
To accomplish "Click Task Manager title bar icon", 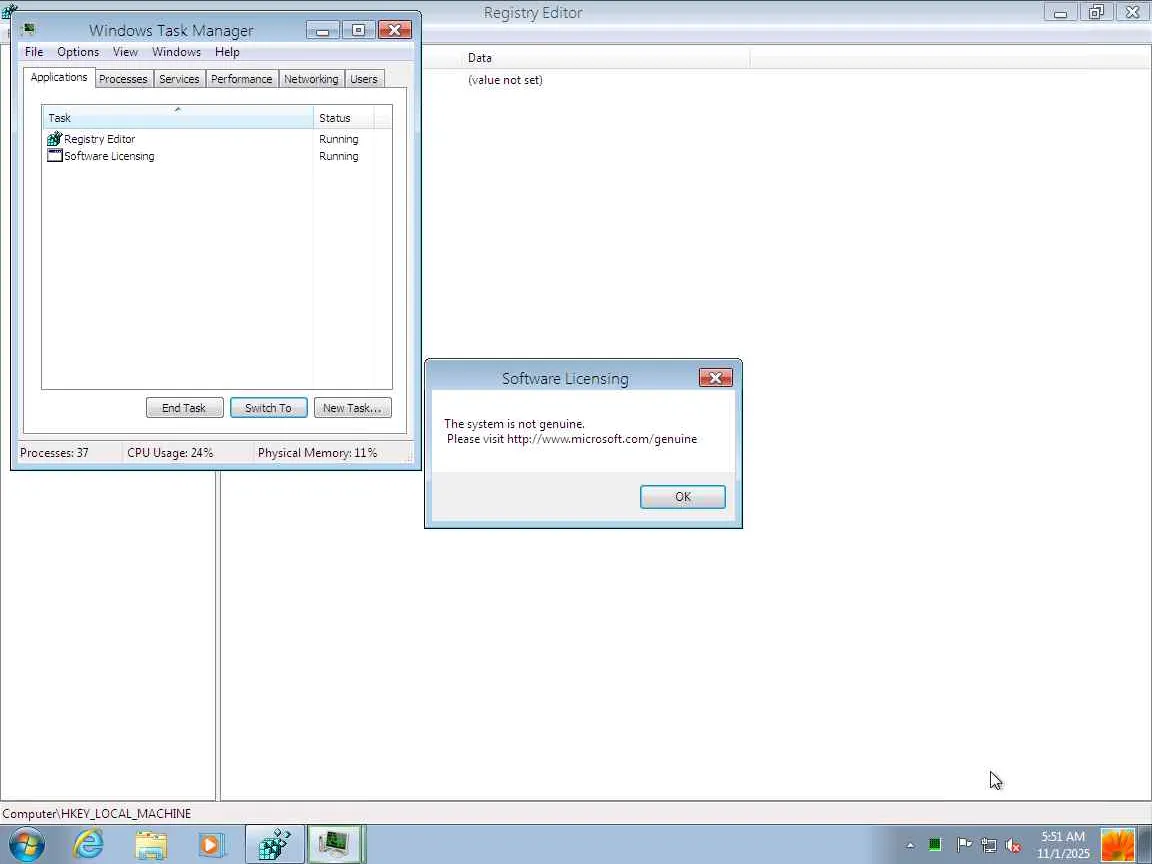I will pos(29,29).
